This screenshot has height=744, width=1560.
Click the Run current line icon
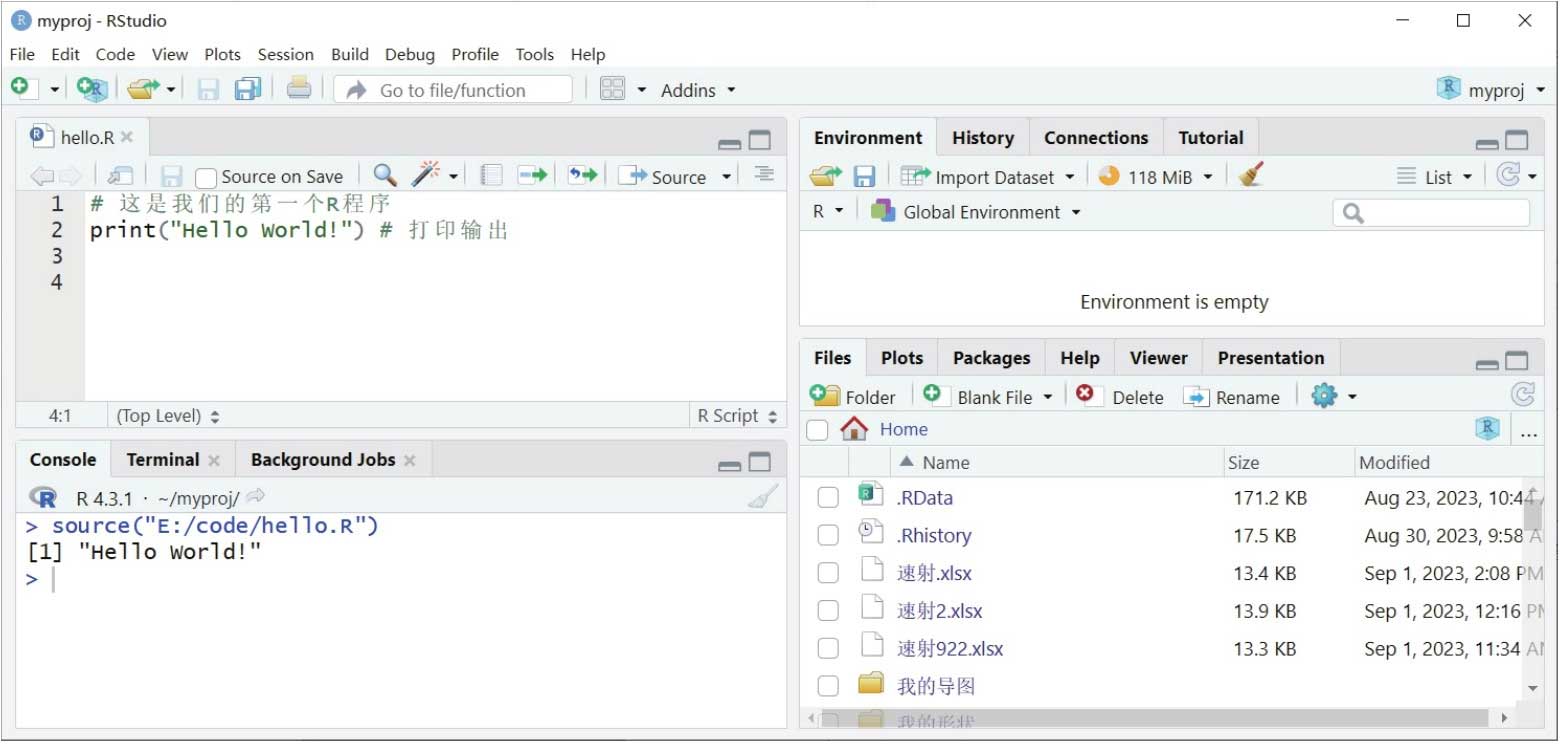[532, 176]
